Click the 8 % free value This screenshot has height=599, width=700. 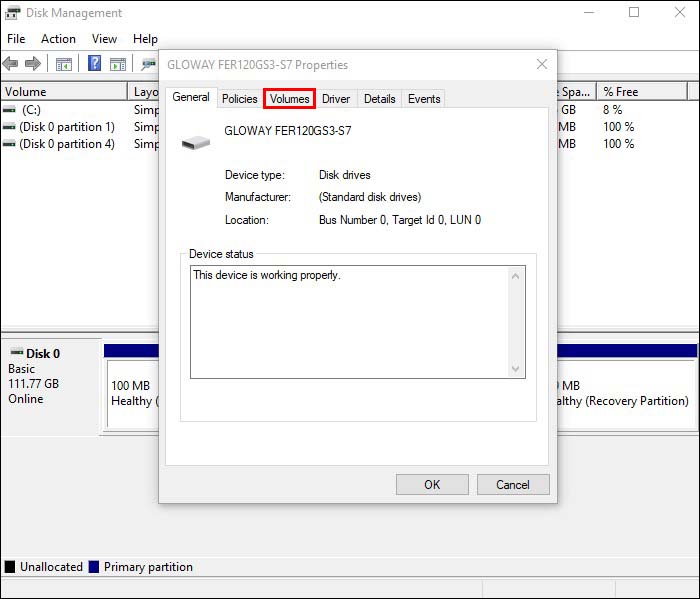click(612, 110)
